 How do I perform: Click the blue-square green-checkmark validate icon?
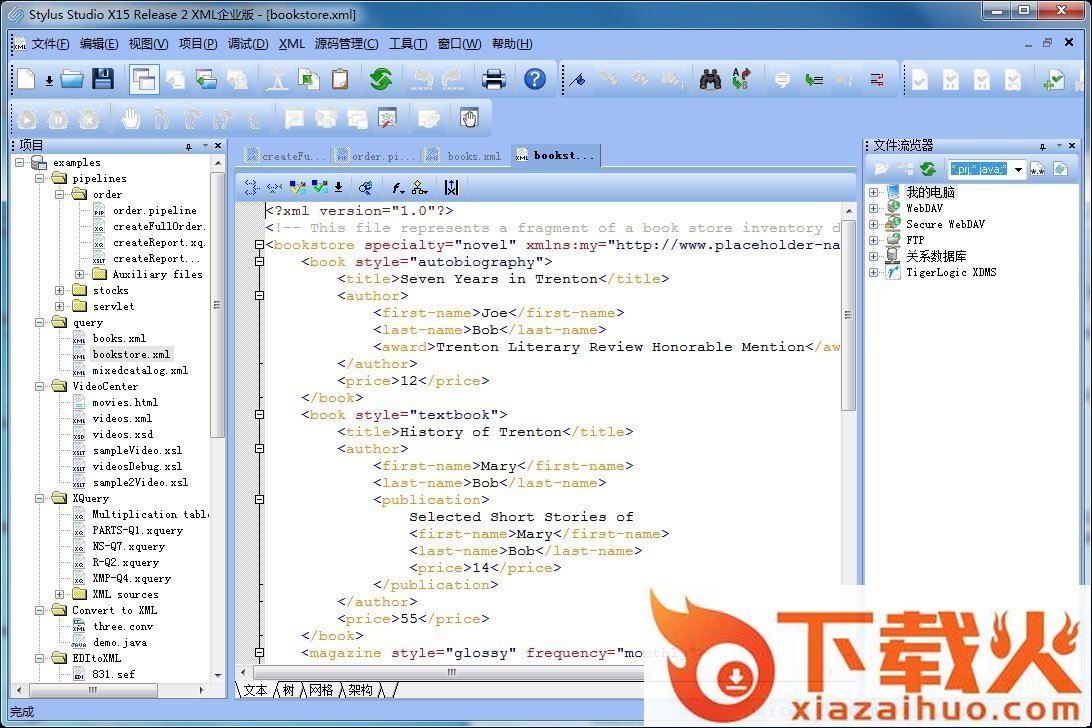click(x=320, y=187)
